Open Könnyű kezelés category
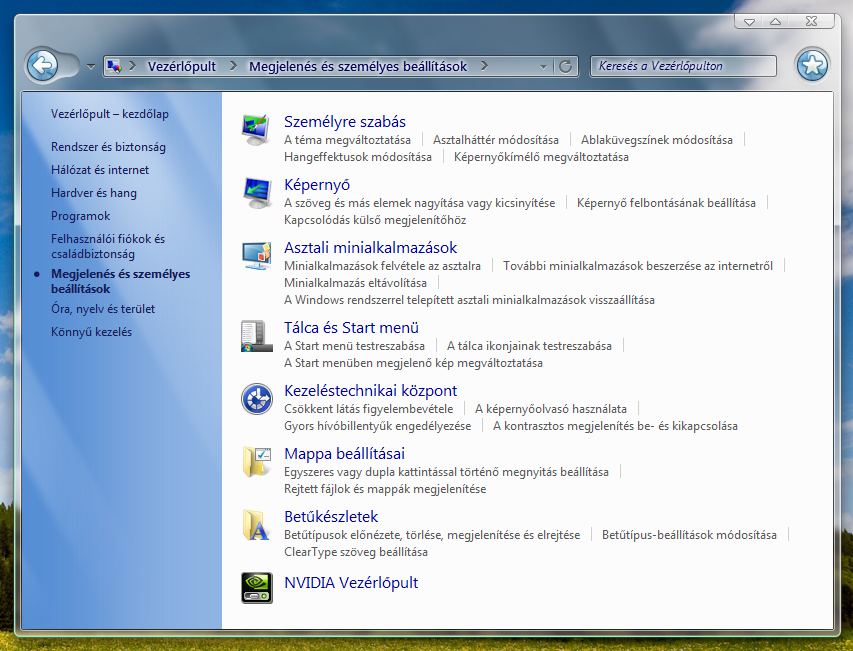This screenshot has height=651, width=853. [91, 332]
